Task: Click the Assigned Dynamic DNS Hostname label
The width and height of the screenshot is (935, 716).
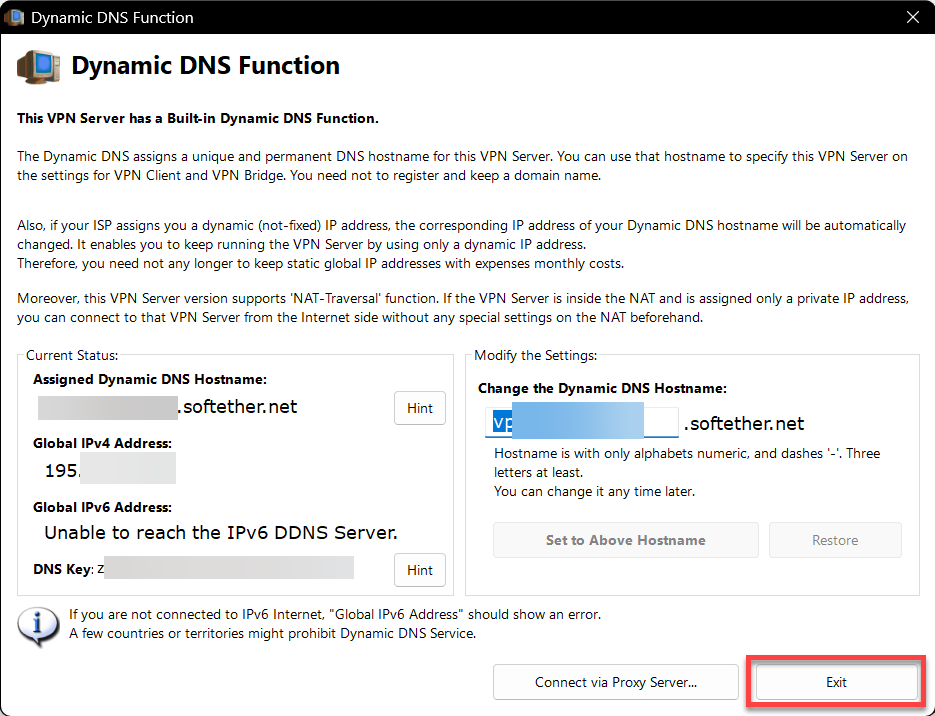Action: [x=150, y=379]
